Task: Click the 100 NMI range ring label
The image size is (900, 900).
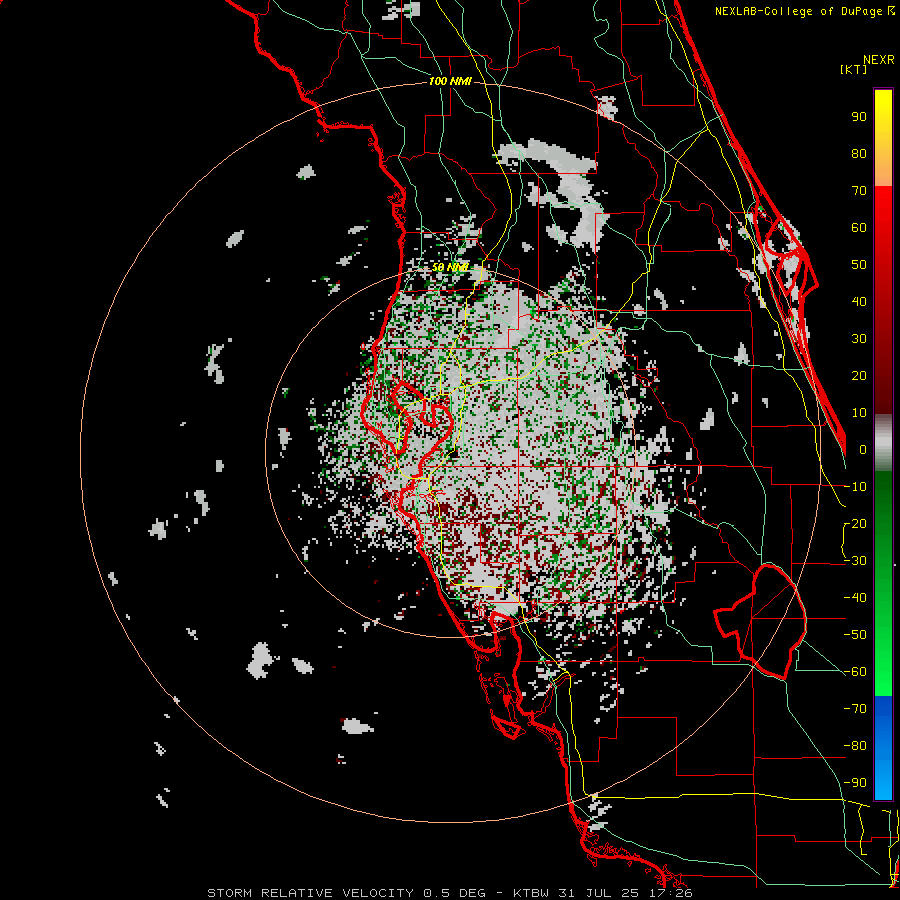Action: click(x=450, y=82)
